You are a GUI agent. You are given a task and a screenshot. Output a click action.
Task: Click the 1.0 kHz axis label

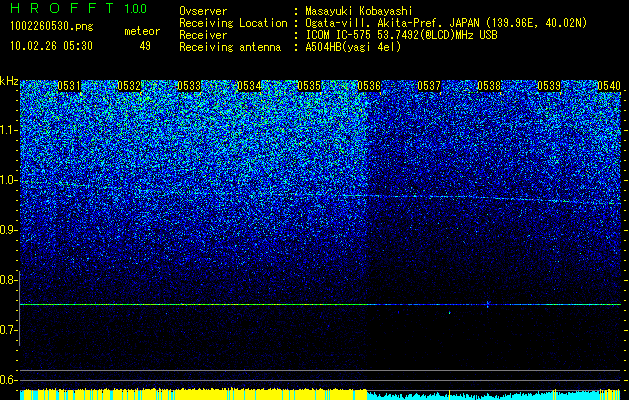[7, 180]
